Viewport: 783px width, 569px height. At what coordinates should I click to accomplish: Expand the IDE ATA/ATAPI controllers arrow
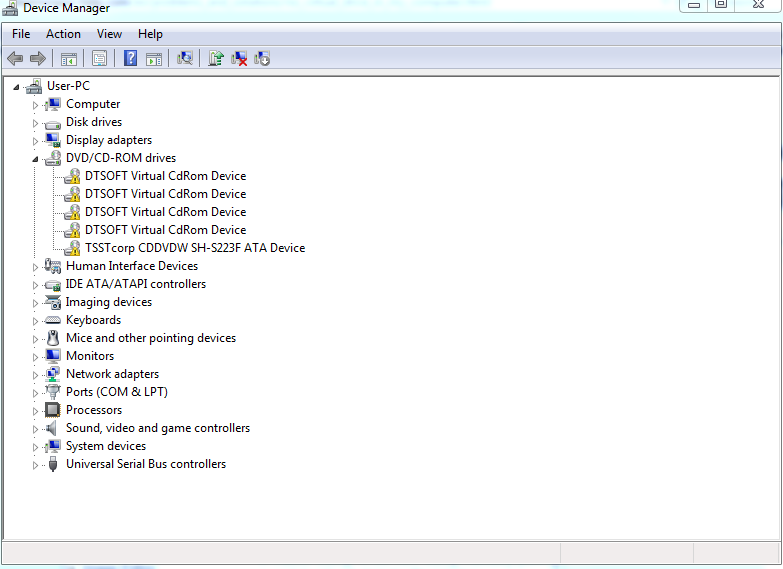coord(35,285)
